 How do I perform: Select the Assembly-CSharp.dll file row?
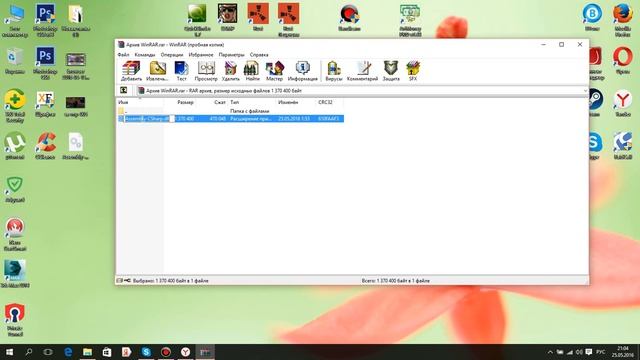point(230,119)
